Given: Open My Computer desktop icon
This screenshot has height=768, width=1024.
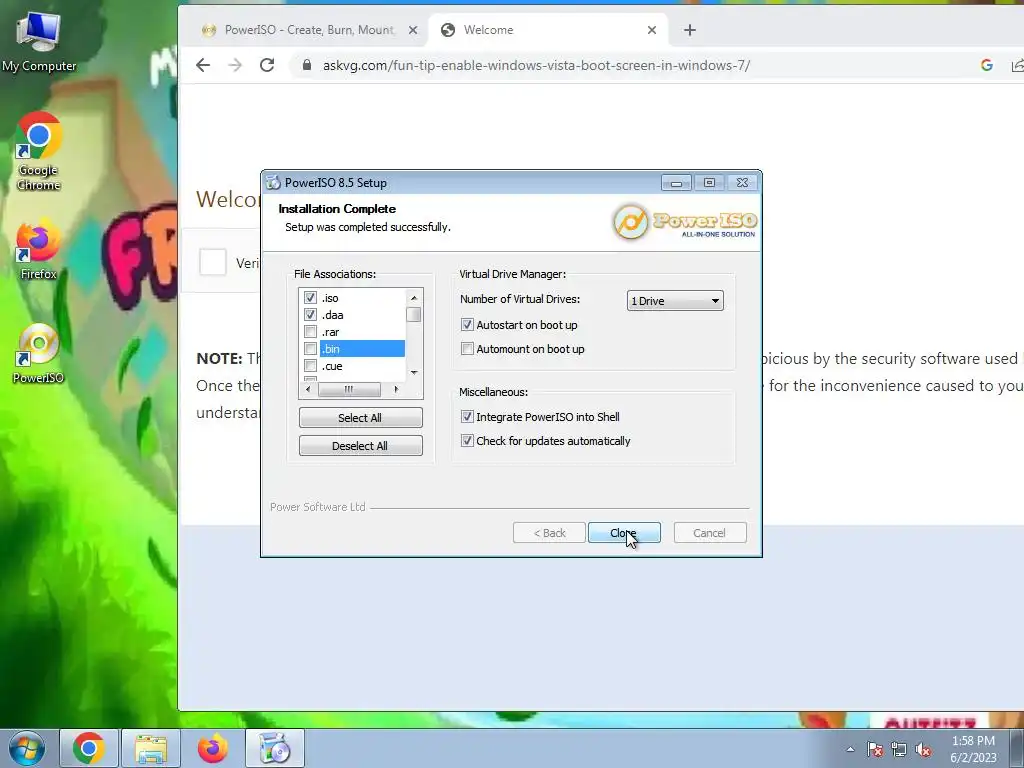Looking at the screenshot, I should click(39, 42).
